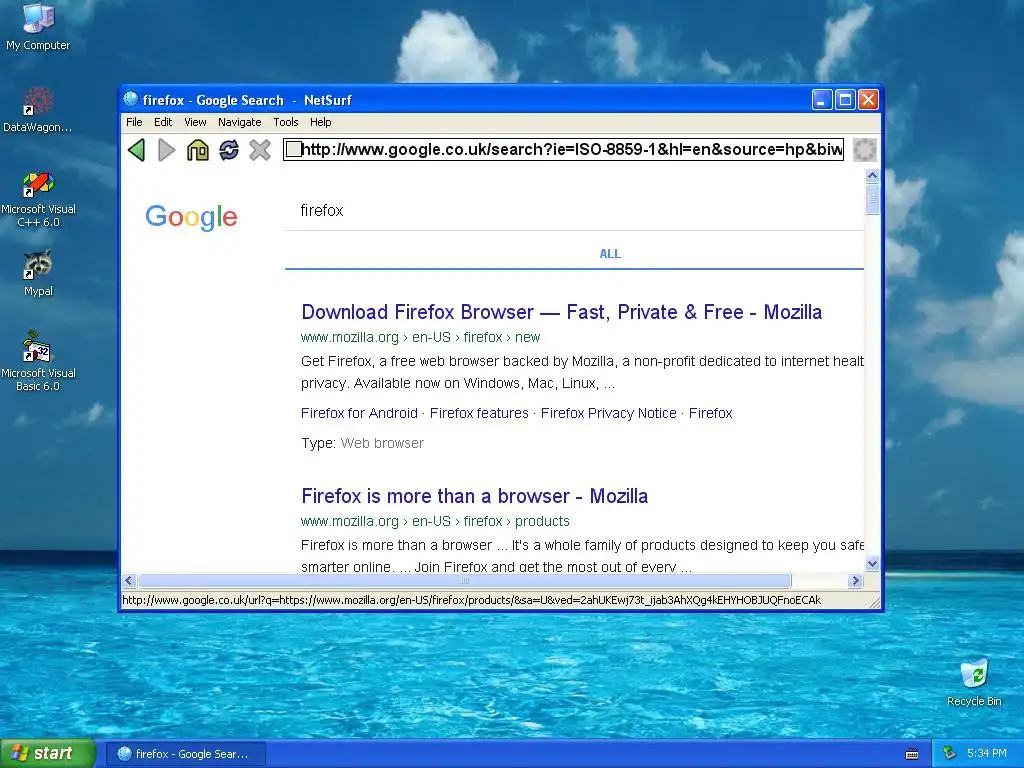The height and width of the screenshot is (768, 1024).
Task: Click the page favicon in the URL bar
Action: 294,150
